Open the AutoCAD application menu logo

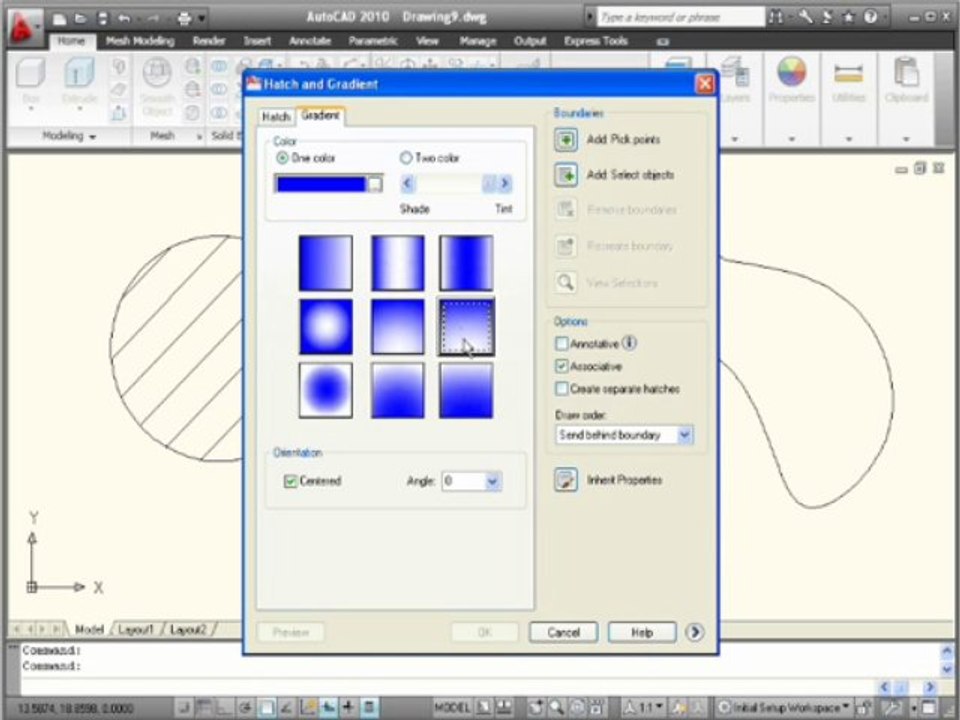coord(23,28)
